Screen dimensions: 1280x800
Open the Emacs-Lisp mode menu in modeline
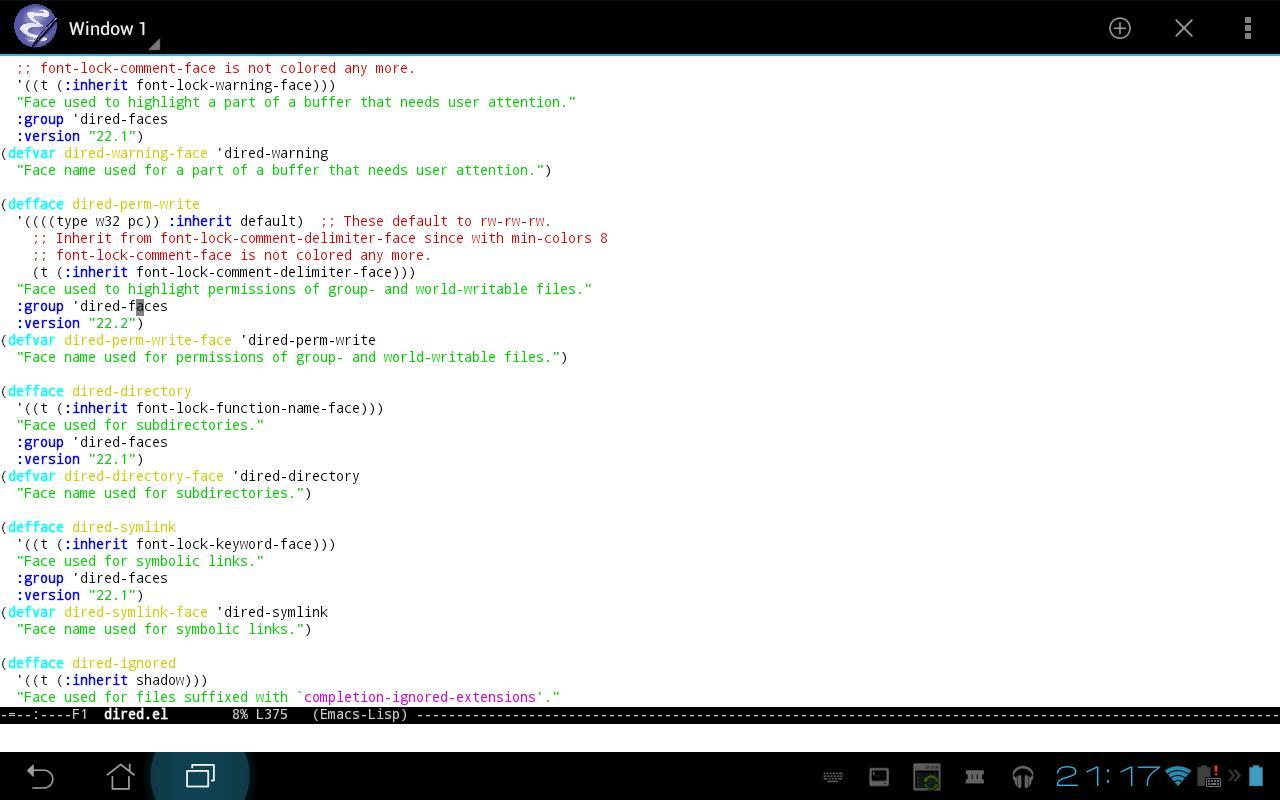point(360,714)
